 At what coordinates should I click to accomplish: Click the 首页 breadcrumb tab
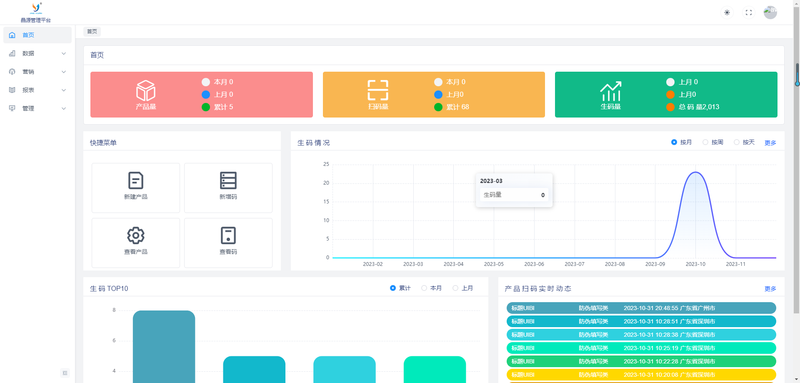point(92,31)
